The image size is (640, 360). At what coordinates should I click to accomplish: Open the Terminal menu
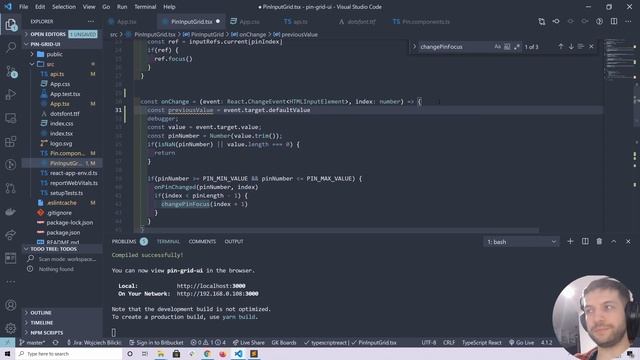coord(145,7)
